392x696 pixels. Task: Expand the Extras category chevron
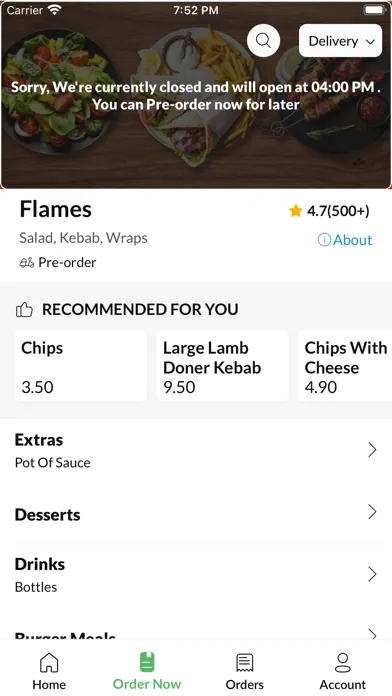[372, 450]
